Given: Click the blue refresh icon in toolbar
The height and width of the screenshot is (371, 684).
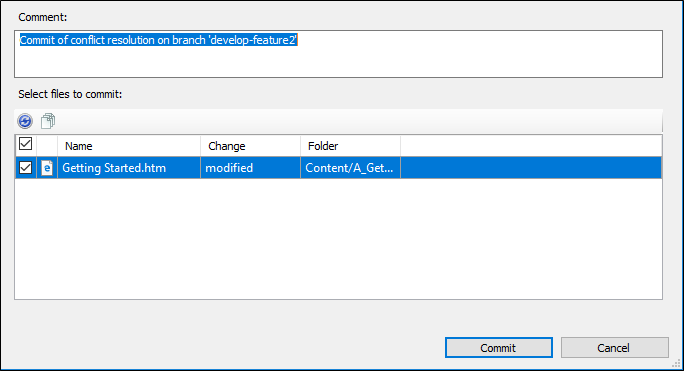Looking at the screenshot, I should 25,121.
